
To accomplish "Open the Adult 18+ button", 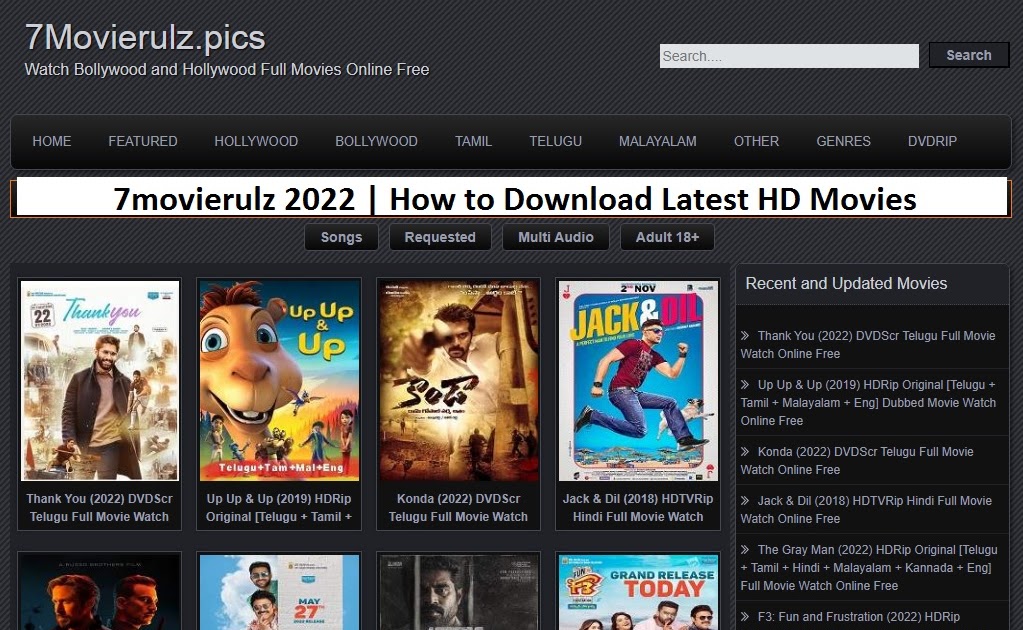I will pos(667,237).
